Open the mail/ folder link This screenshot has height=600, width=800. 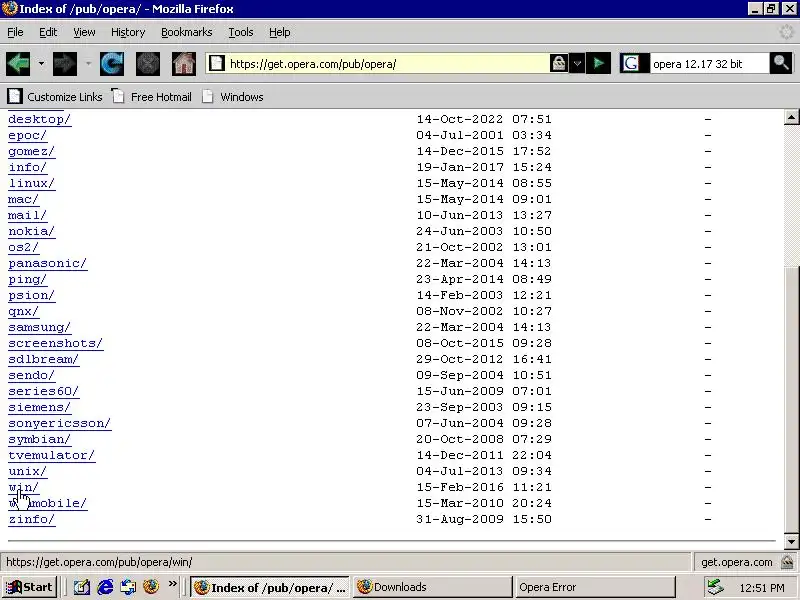(x=28, y=215)
